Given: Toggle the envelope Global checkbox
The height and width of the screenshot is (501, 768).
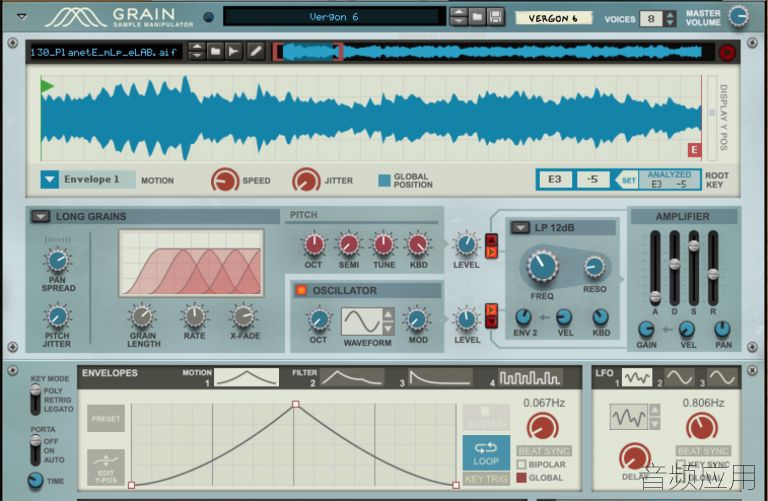Looking at the screenshot, I should point(521,477).
